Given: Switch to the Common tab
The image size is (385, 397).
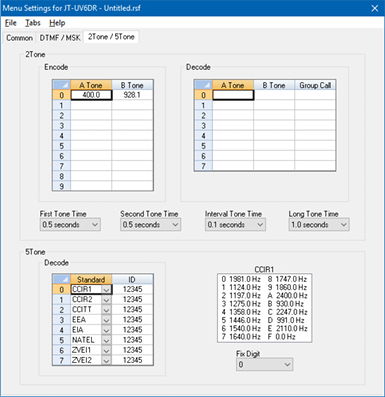Looking at the screenshot, I should click(19, 38).
